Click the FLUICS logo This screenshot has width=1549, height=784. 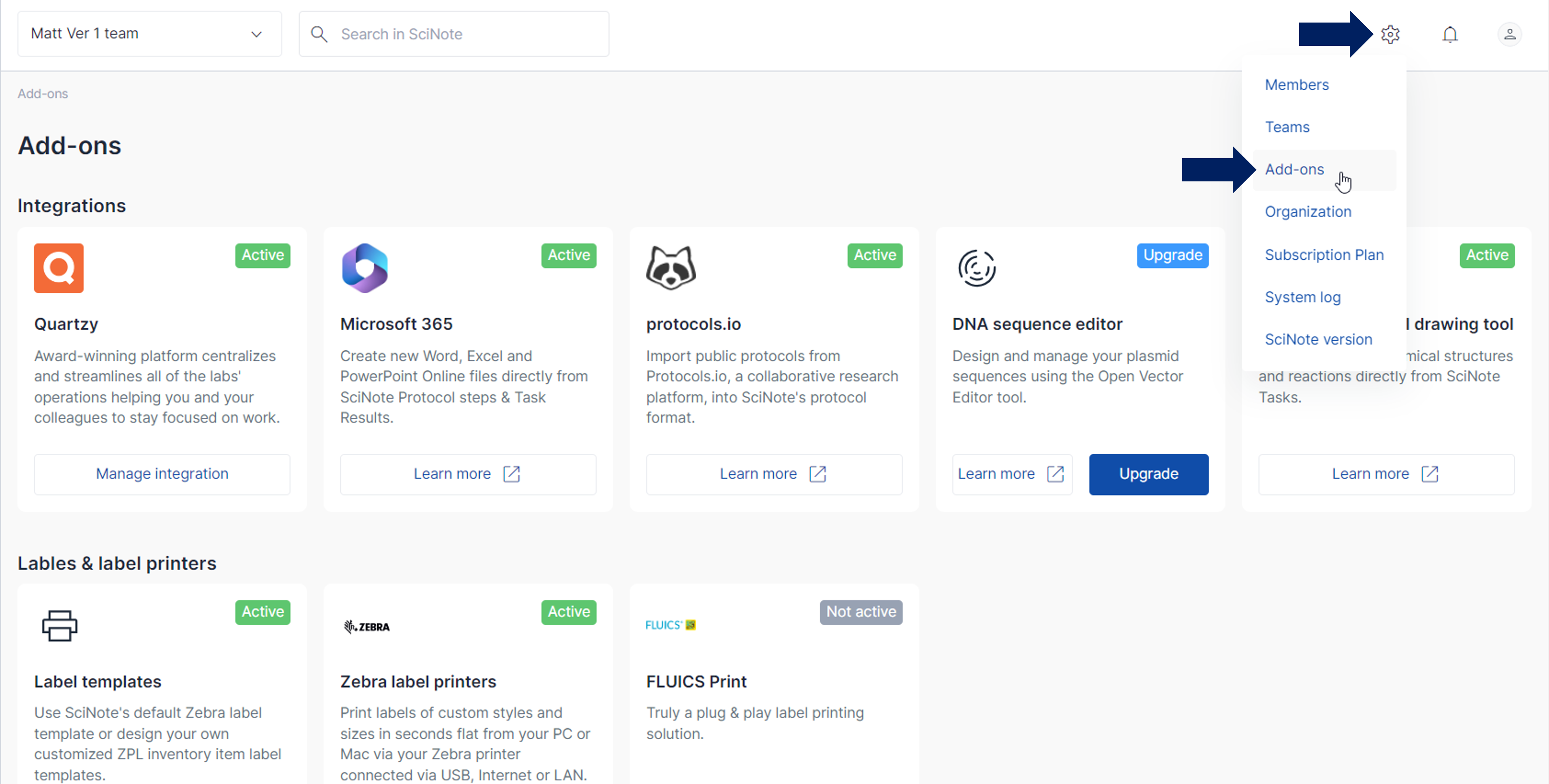coord(670,625)
